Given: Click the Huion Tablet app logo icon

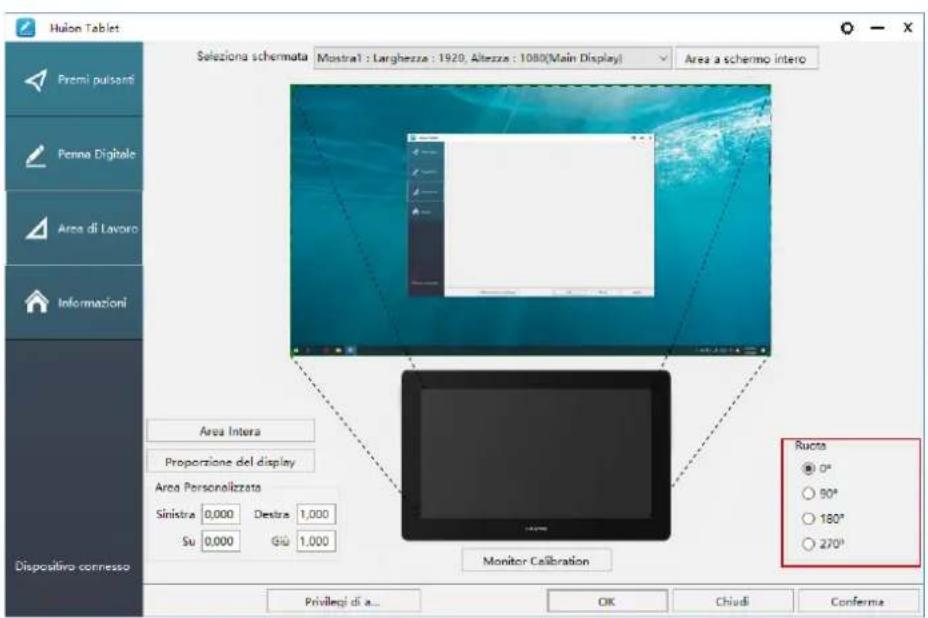Looking at the screenshot, I should (25, 27).
